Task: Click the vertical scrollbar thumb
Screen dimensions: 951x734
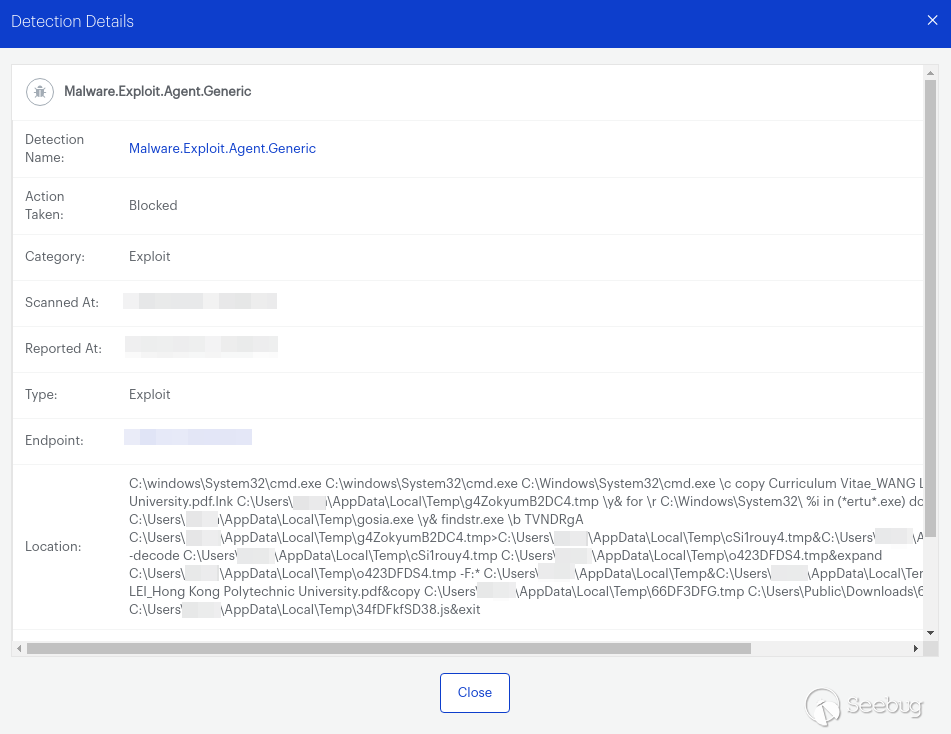Action: coord(930,308)
